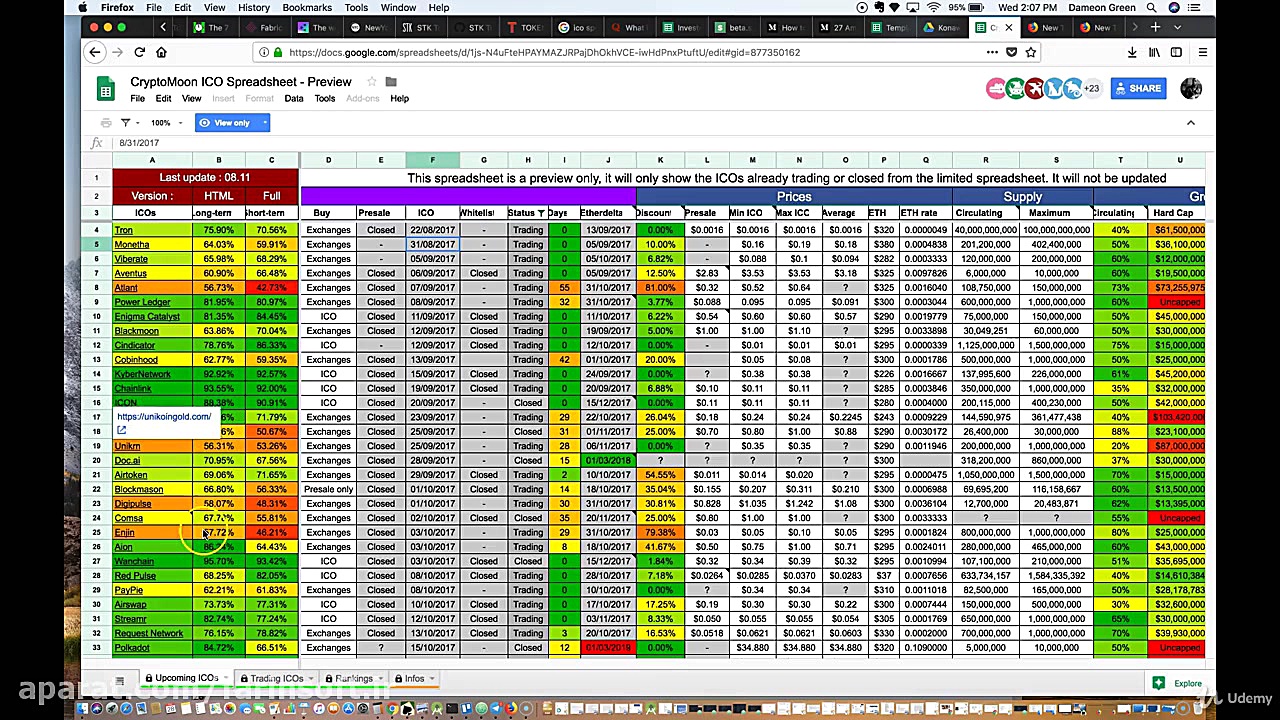
Task: Click the filter icon in toolbar
Action: pos(126,123)
